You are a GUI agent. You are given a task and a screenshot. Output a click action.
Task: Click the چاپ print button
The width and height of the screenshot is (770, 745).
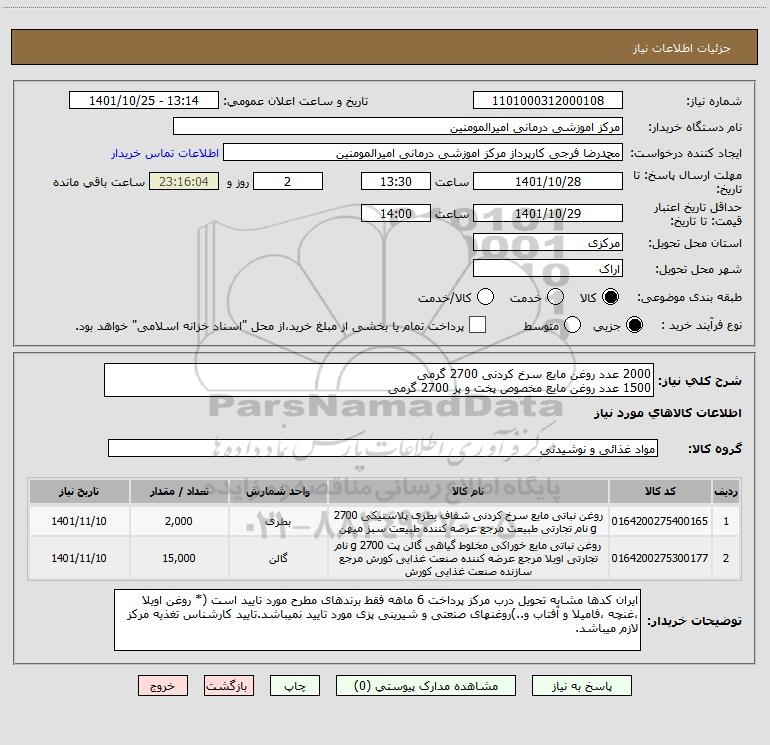[295, 686]
